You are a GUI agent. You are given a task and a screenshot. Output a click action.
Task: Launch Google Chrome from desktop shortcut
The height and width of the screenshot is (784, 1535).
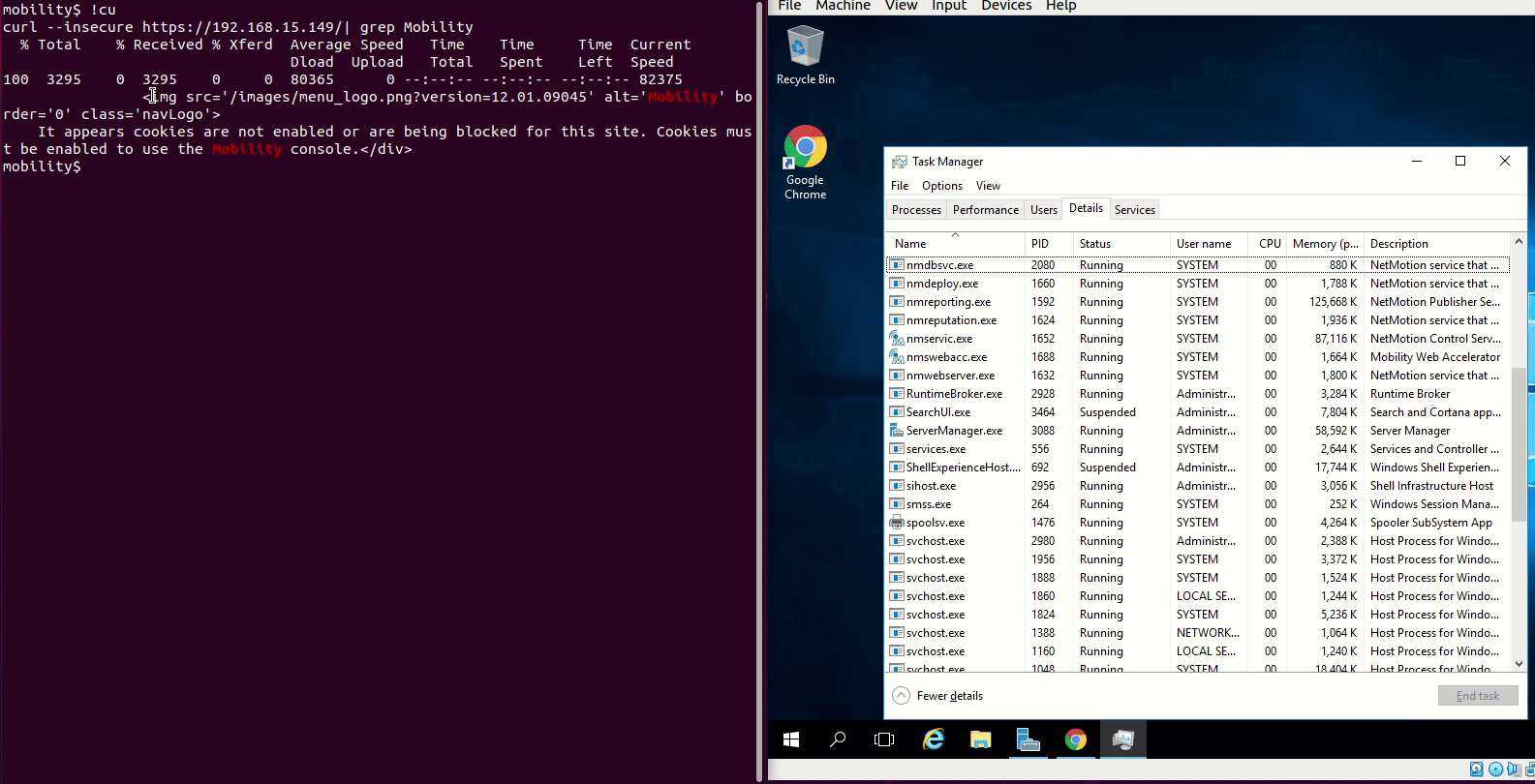(x=805, y=161)
